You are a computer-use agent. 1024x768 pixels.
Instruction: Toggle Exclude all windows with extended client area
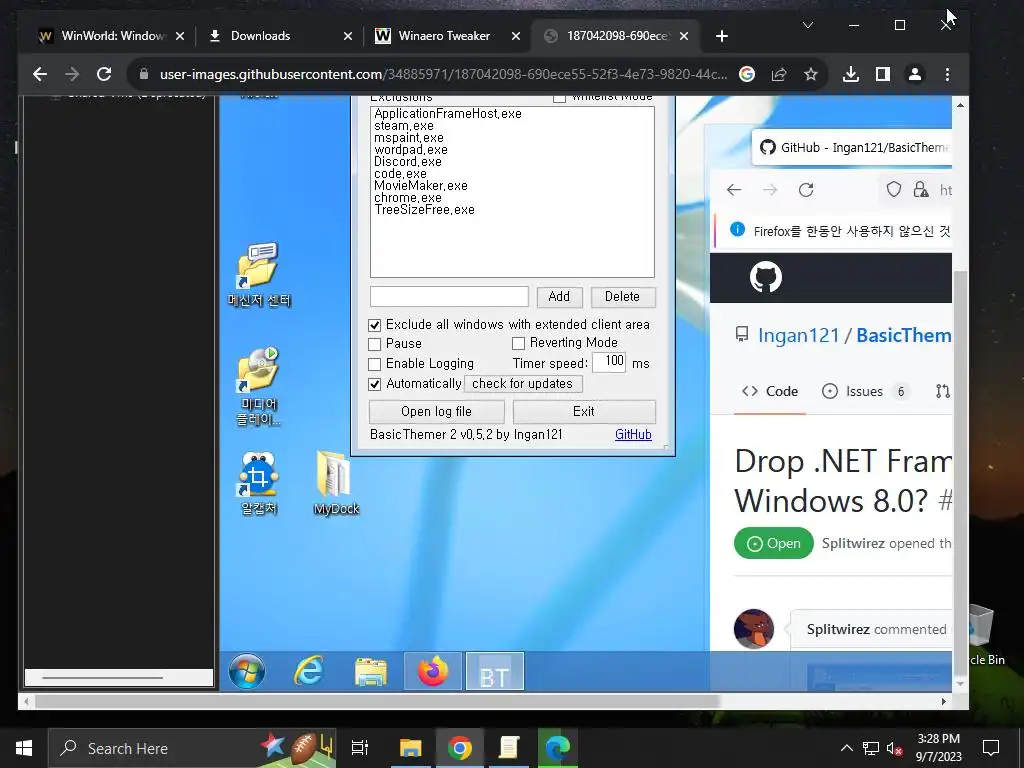click(x=375, y=325)
